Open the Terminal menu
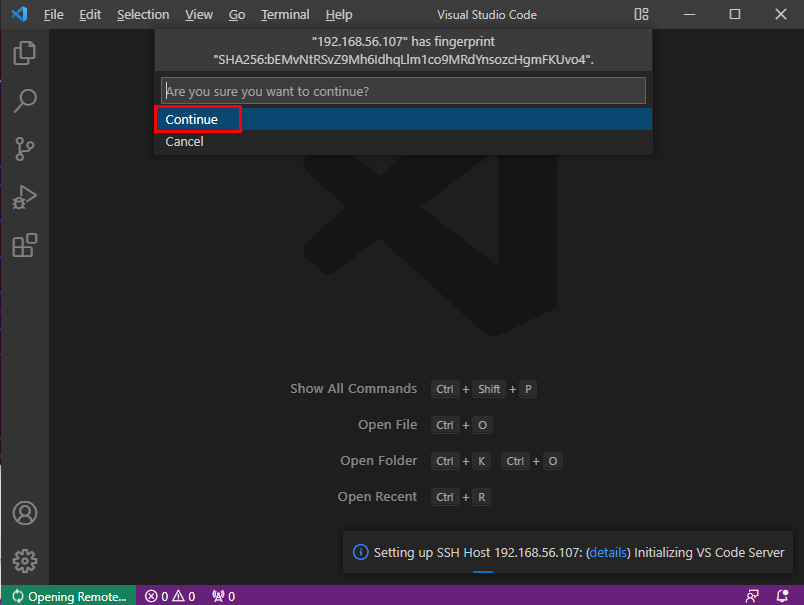The image size is (804, 605). click(x=285, y=15)
